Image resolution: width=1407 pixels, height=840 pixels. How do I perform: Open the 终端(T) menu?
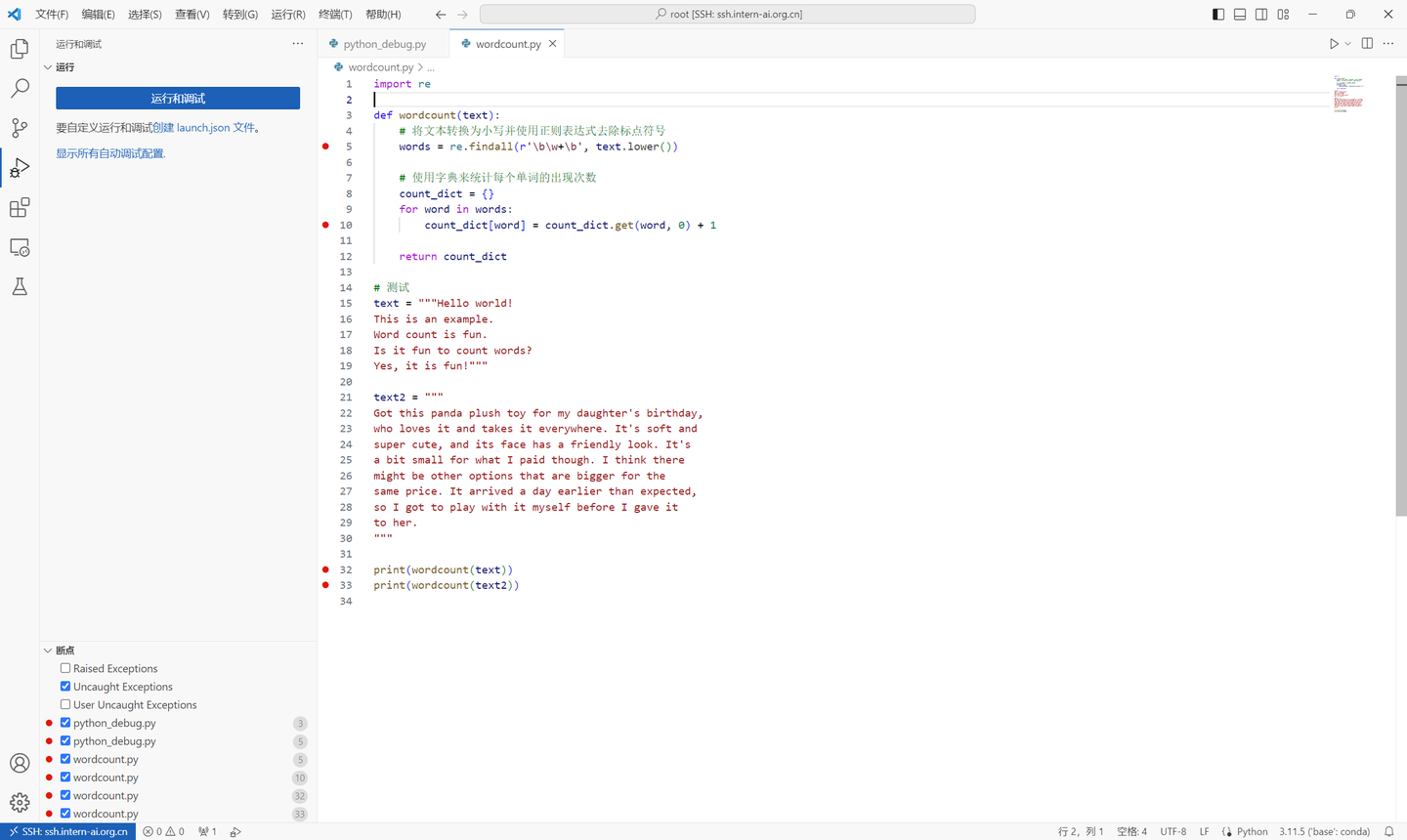tap(335, 15)
